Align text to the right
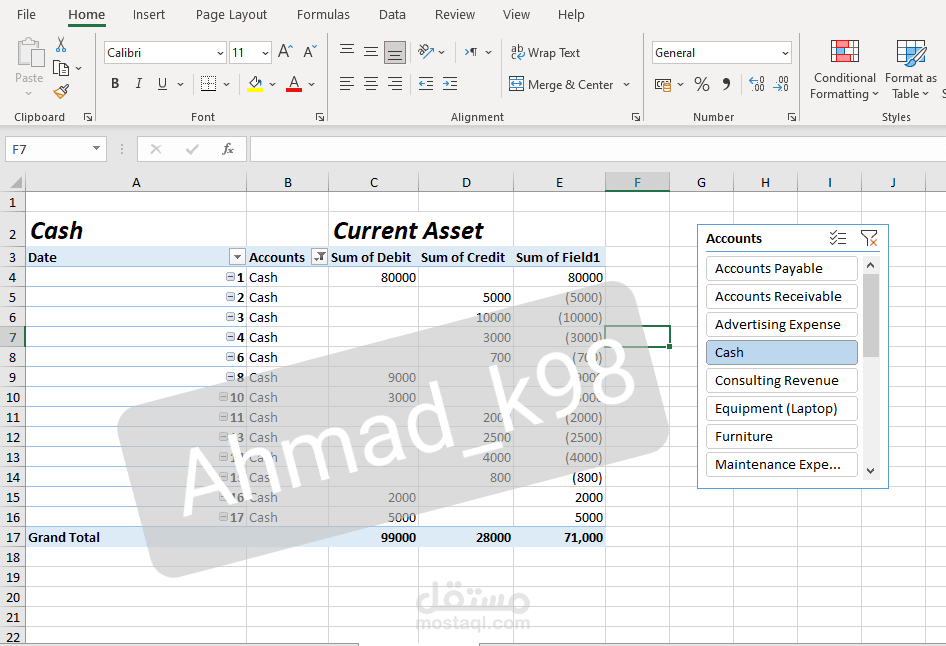Image resolution: width=946 pixels, height=646 pixels. click(395, 84)
